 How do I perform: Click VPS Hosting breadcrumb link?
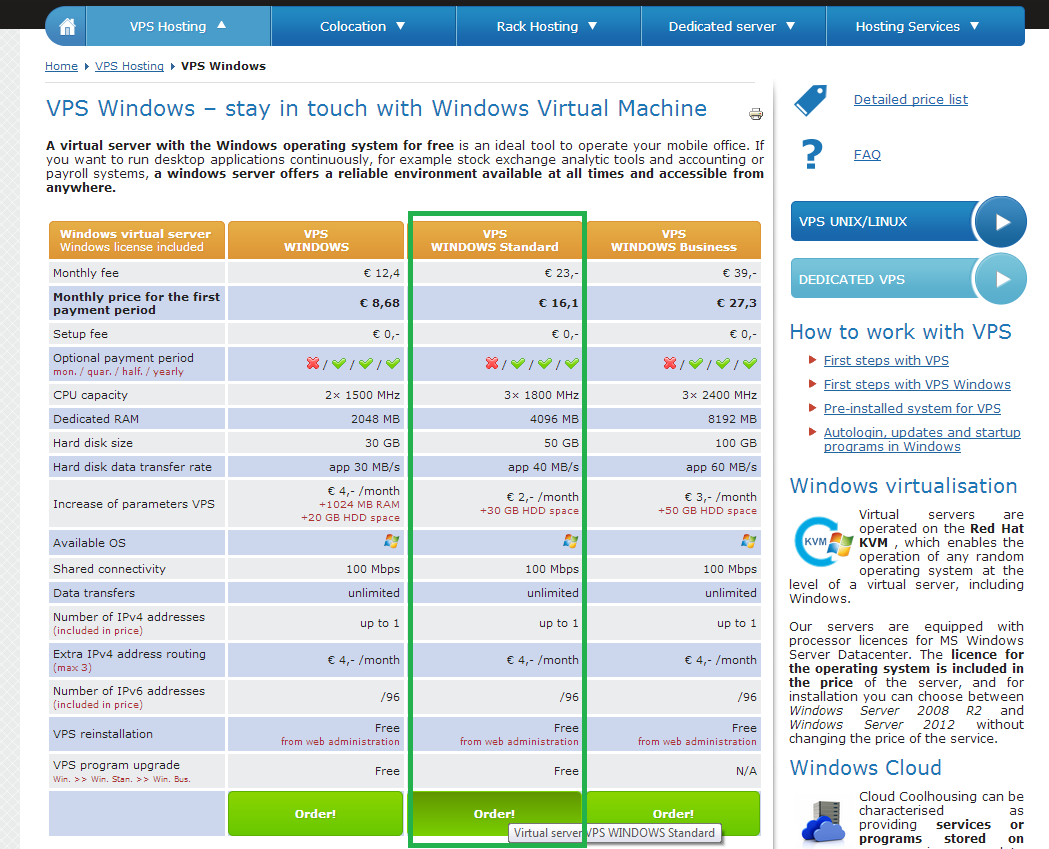click(129, 66)
